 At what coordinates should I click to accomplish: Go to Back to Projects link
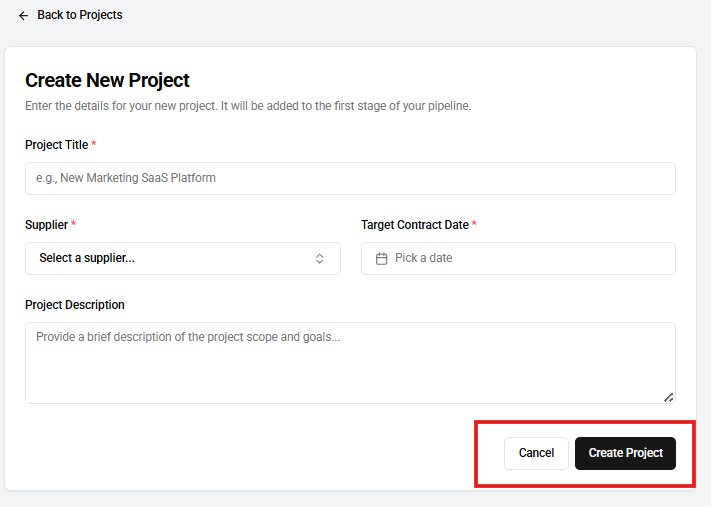pyautogui.click(x=79, y=15)
